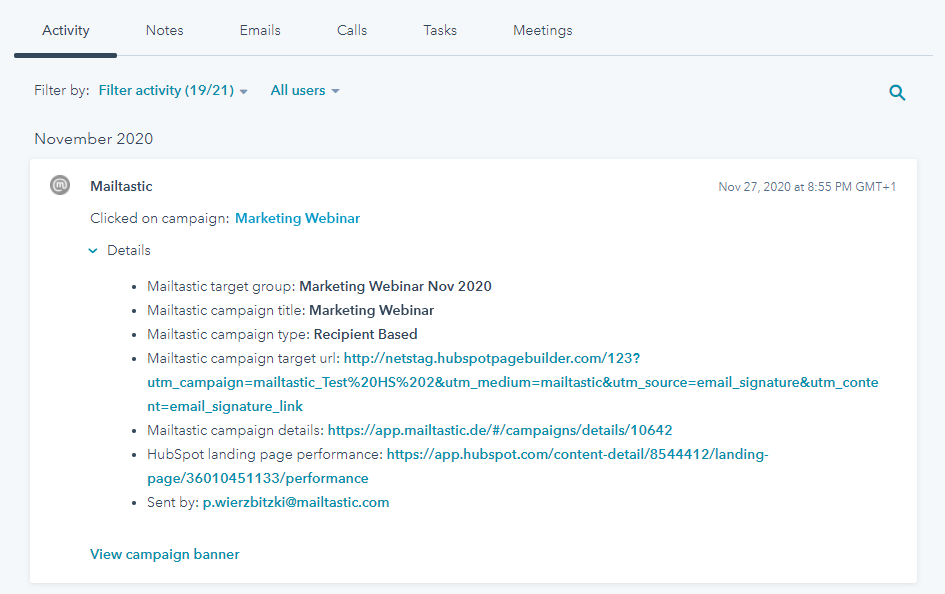945x594 pixels.
Task: Open the app.mailtastic.de campaign details link
Action: point(500,430)
